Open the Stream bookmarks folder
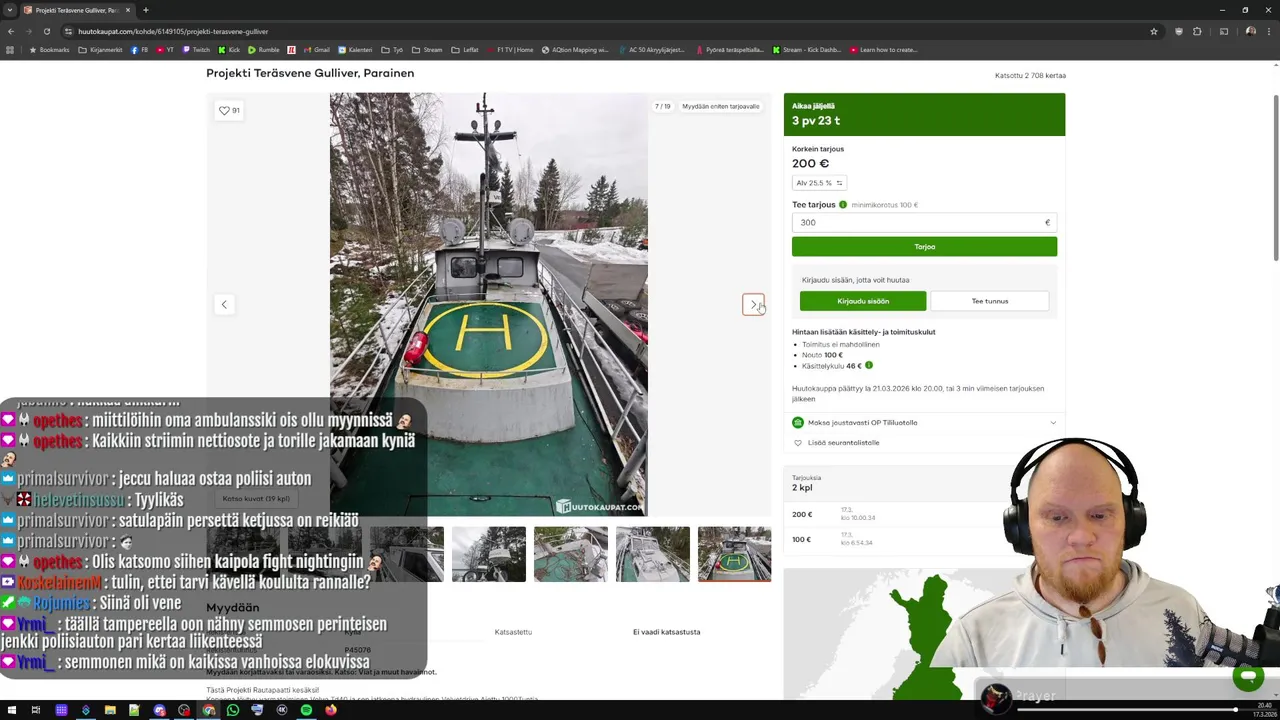Screen dimensions: 1280x720 tap(427, 50)
